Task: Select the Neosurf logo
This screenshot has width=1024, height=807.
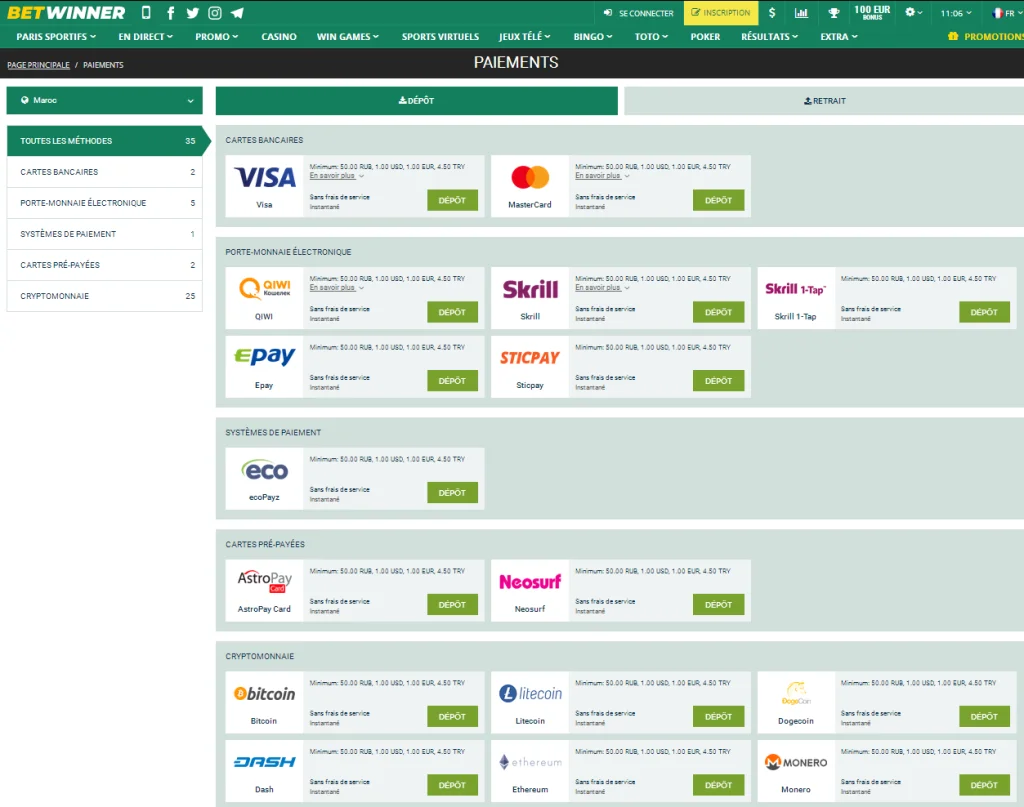Action: [x=530, y=582]
